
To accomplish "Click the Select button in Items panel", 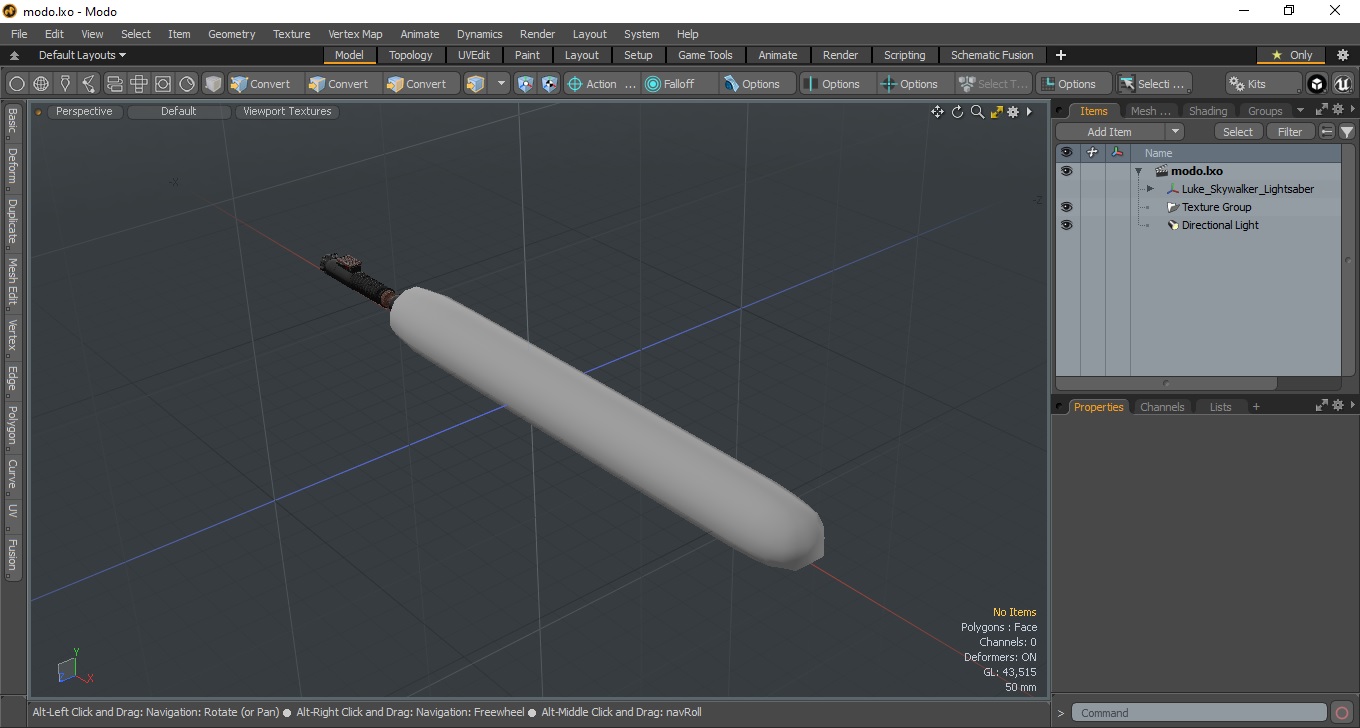I will point(1238,132).
